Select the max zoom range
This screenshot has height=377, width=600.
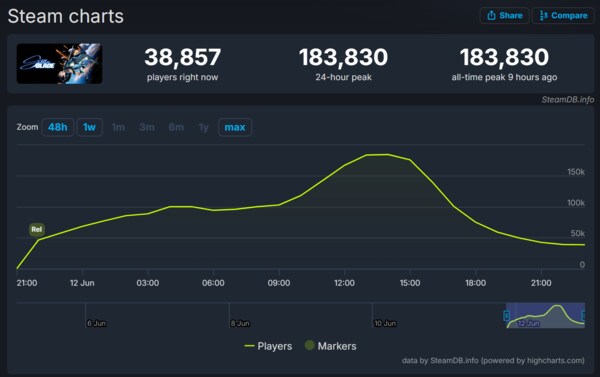coord(235,127)
